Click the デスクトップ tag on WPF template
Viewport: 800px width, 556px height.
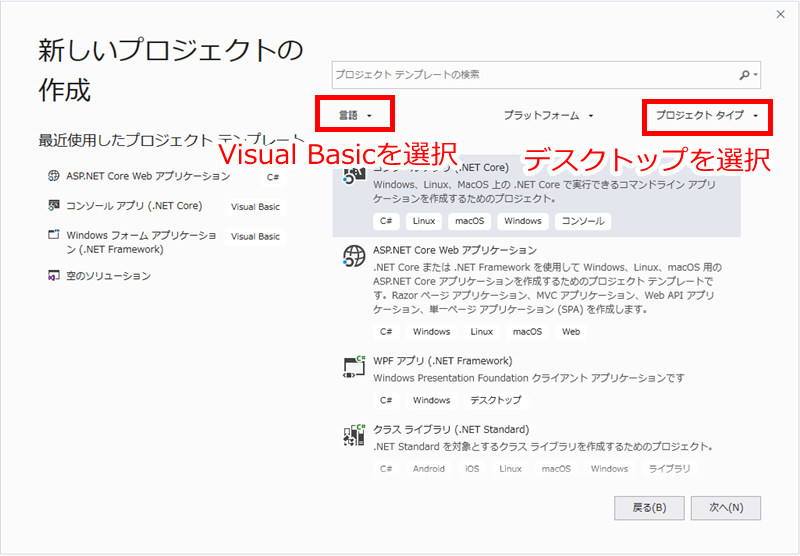pyautogui.click(x=495, y=400)
